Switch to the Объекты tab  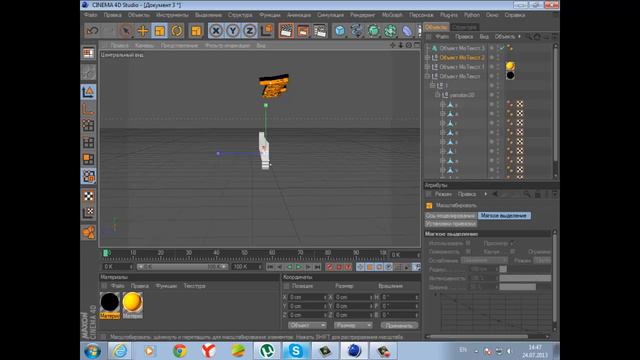436,27
